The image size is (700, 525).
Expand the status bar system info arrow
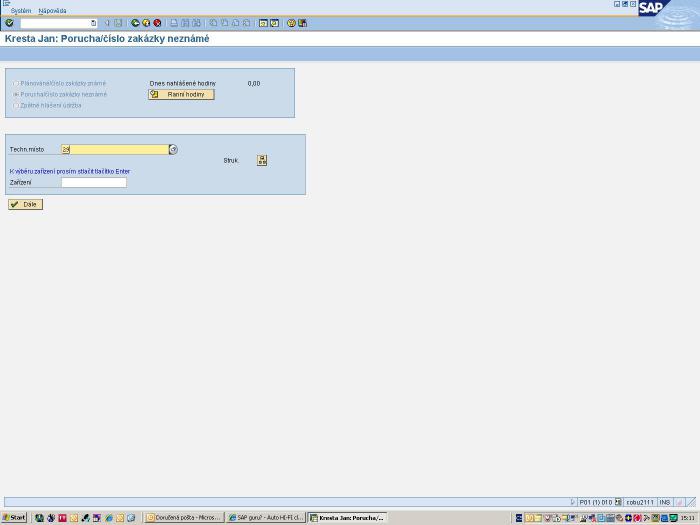point(573,502)
